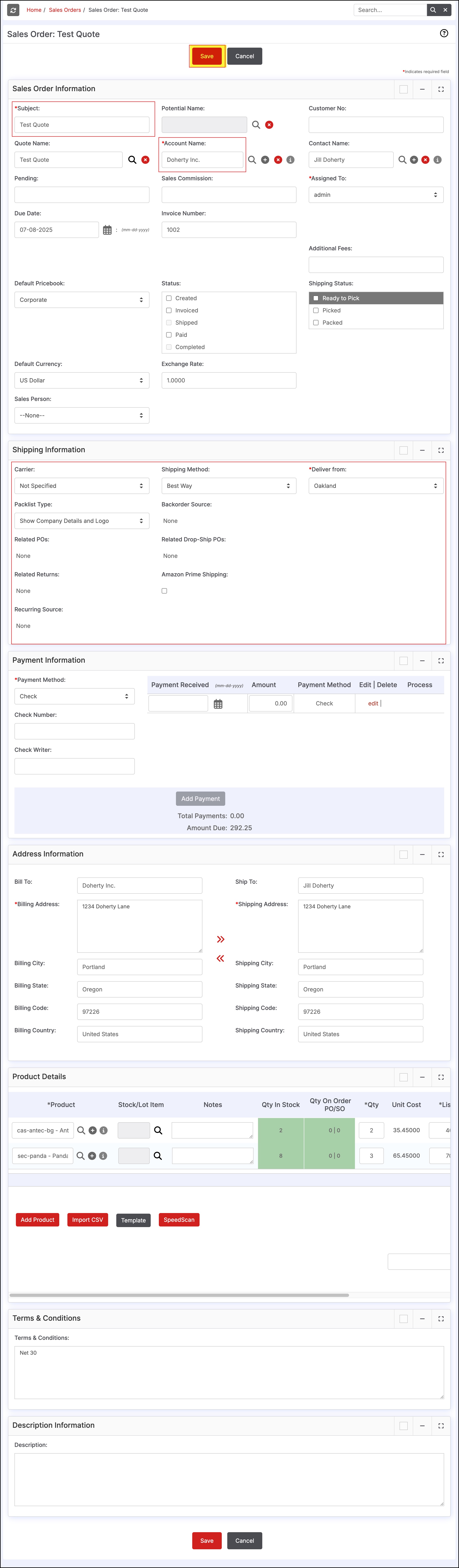
Task: Click the Terms & Conditions text area
Action: [x=229, y=1373]
